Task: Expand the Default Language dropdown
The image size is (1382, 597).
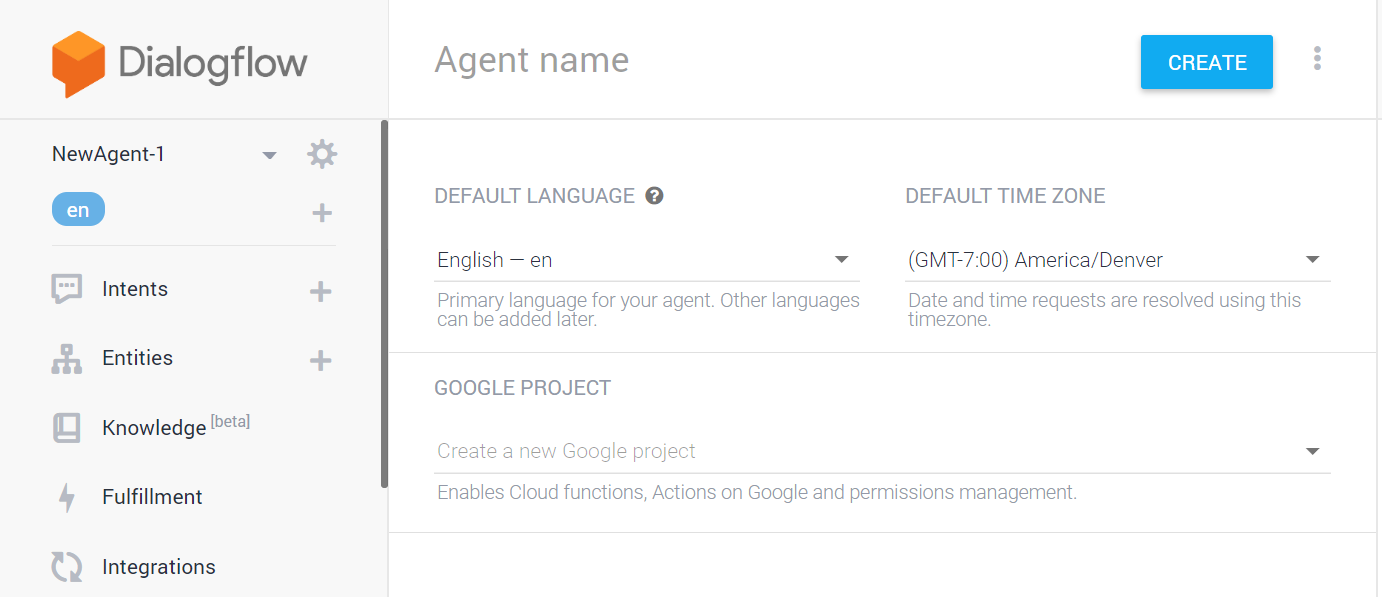Action: click(841, 259)
